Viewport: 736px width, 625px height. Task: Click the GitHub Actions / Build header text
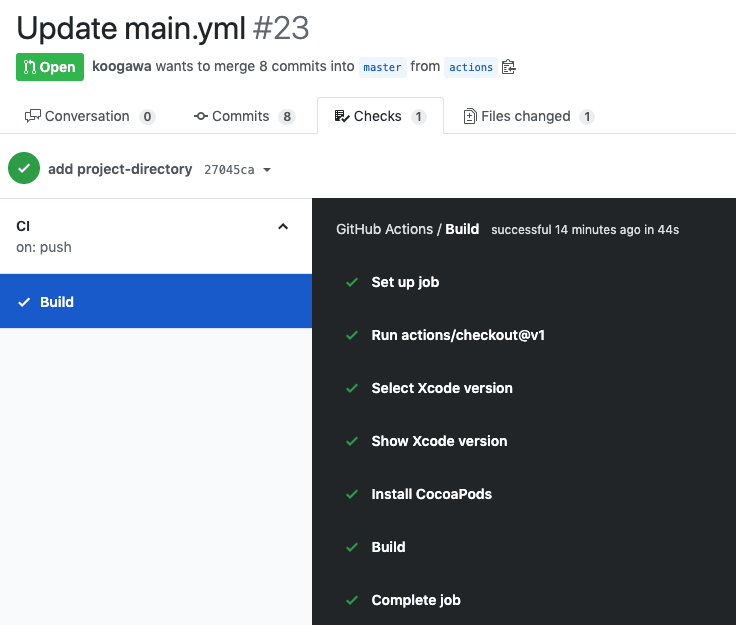[x=407, y=229]
